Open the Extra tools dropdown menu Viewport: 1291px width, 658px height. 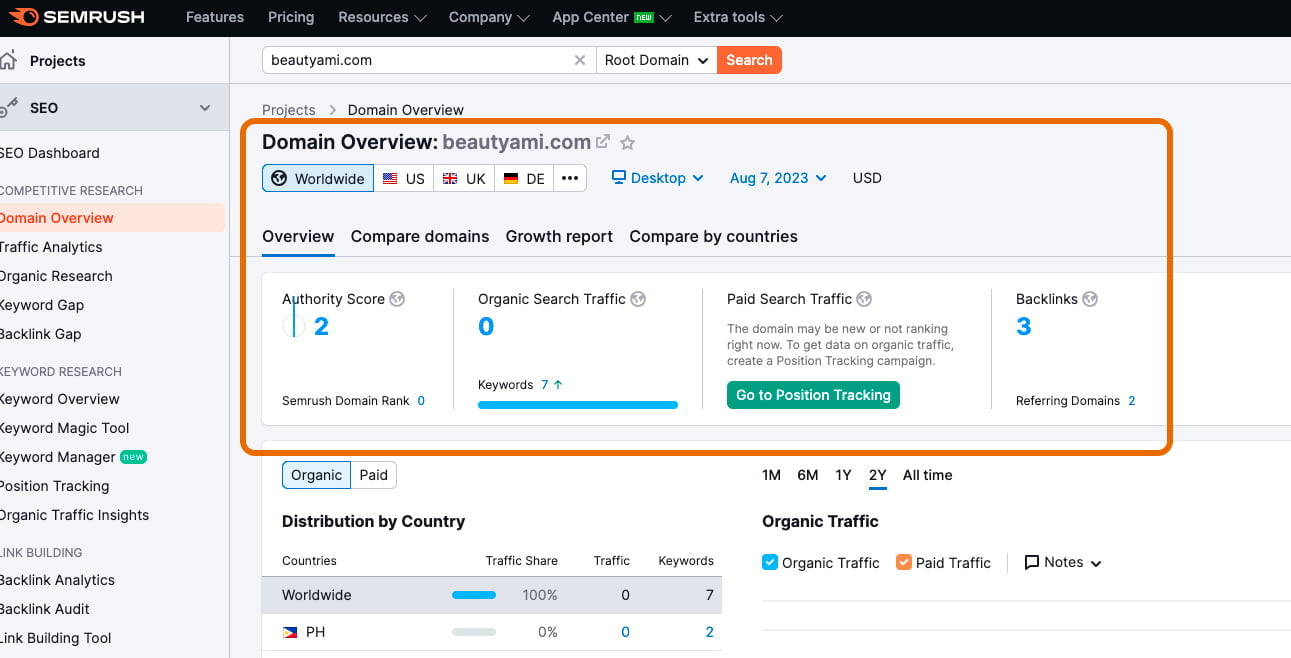(x=738, y=17)
